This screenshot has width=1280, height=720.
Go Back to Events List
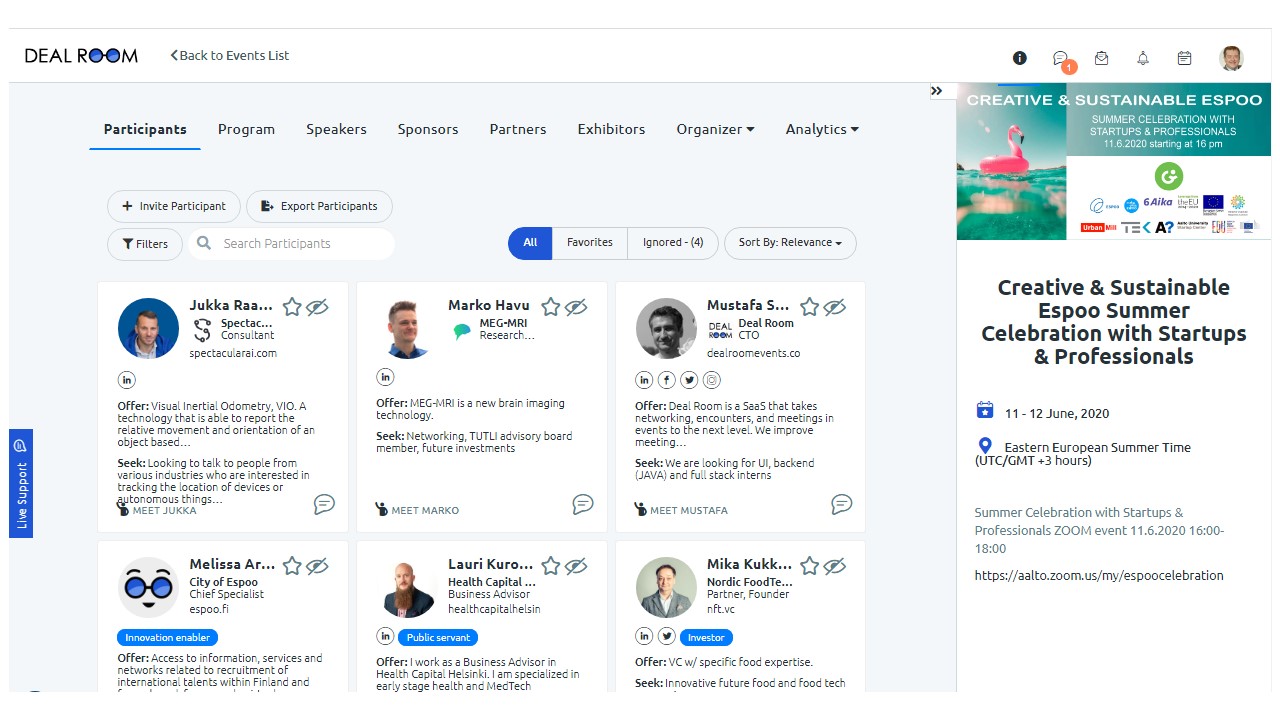point(230,56)
